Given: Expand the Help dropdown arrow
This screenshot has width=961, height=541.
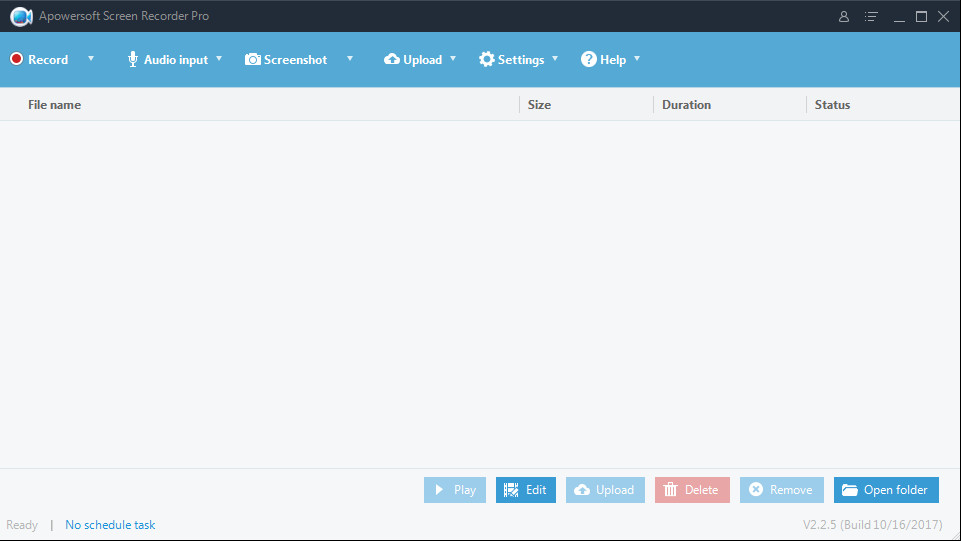Looking at the screenshot, I should tap(637, 59).
